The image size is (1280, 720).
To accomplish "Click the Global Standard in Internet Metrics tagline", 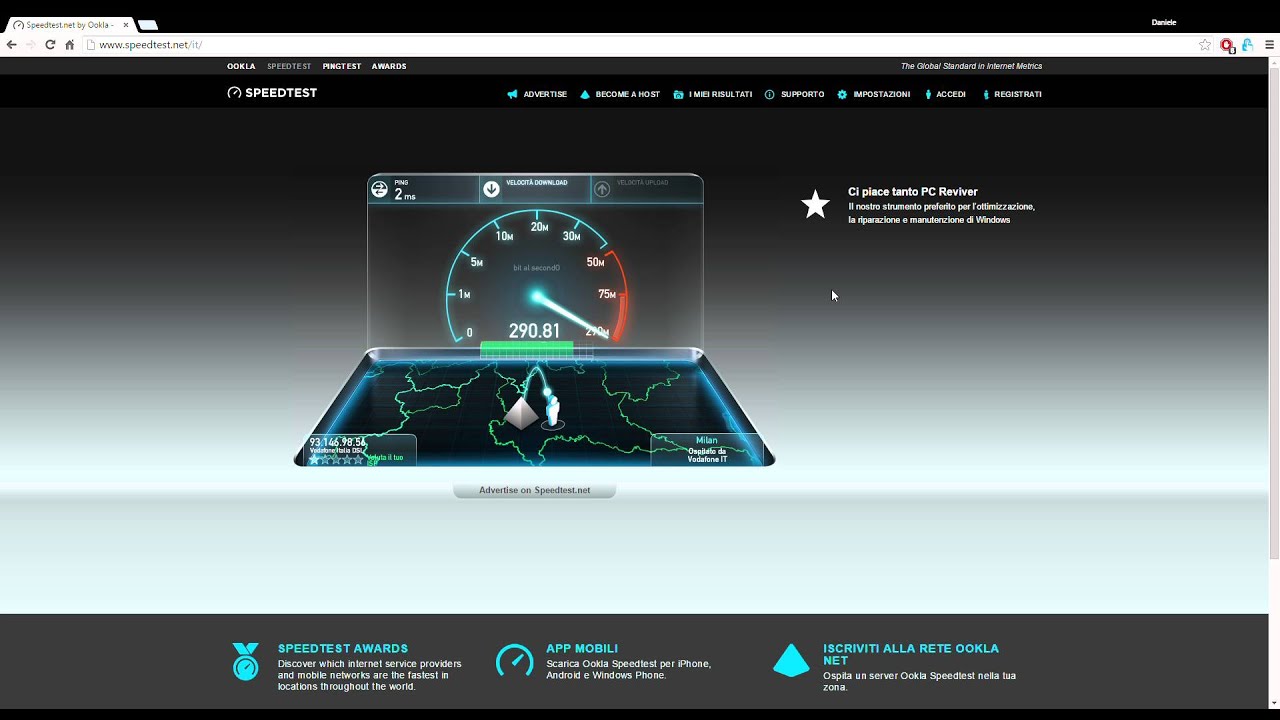I will (971, 66).
